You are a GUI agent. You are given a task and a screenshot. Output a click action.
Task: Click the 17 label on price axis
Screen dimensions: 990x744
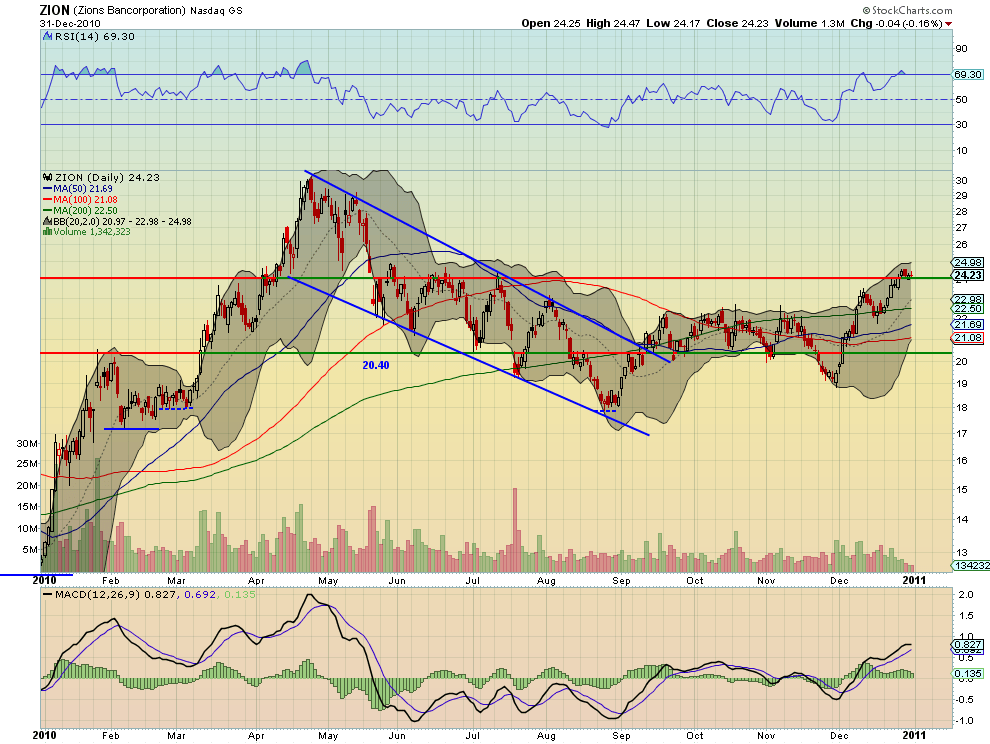[961, 433]
